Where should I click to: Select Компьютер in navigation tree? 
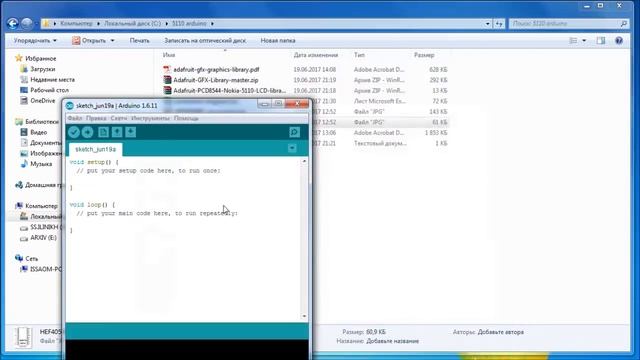(x=41, y=206)
